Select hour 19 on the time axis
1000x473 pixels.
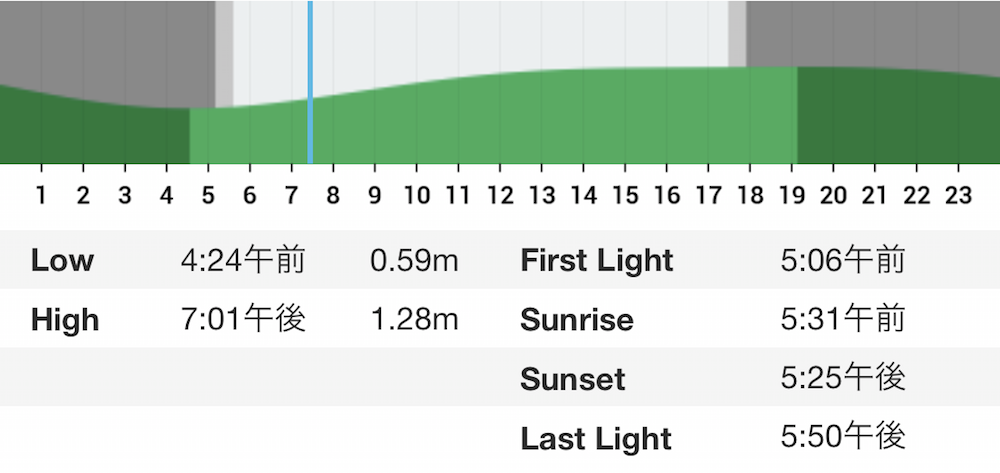coord(791,195)
